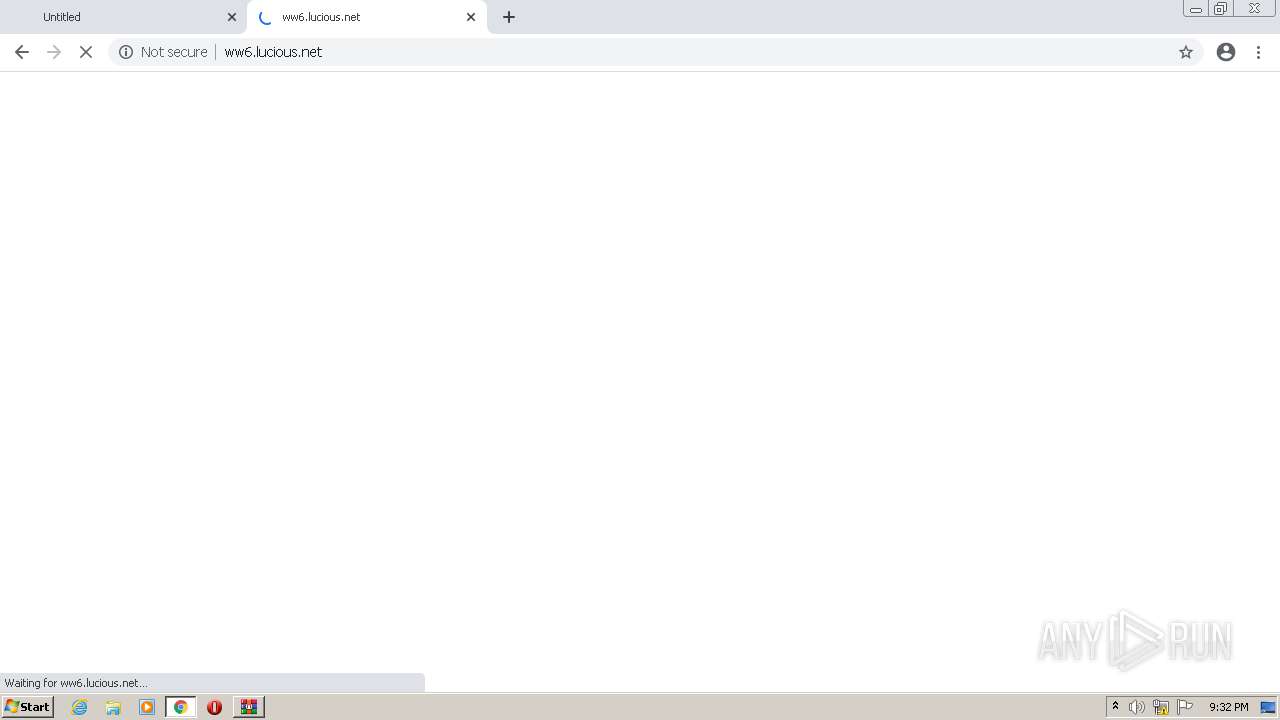Open the Action Center flag icon
The width and height of the screenshot is (1280, 720).
click(1185, 707)
